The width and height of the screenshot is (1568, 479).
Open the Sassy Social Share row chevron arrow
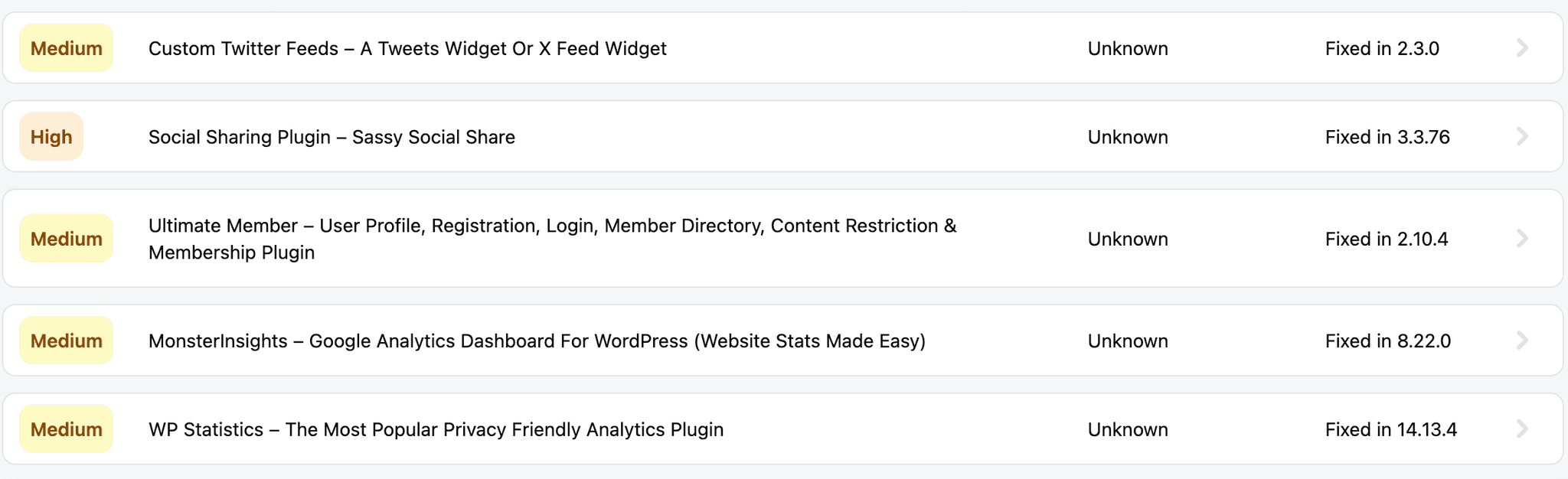tap(1522, 137)
